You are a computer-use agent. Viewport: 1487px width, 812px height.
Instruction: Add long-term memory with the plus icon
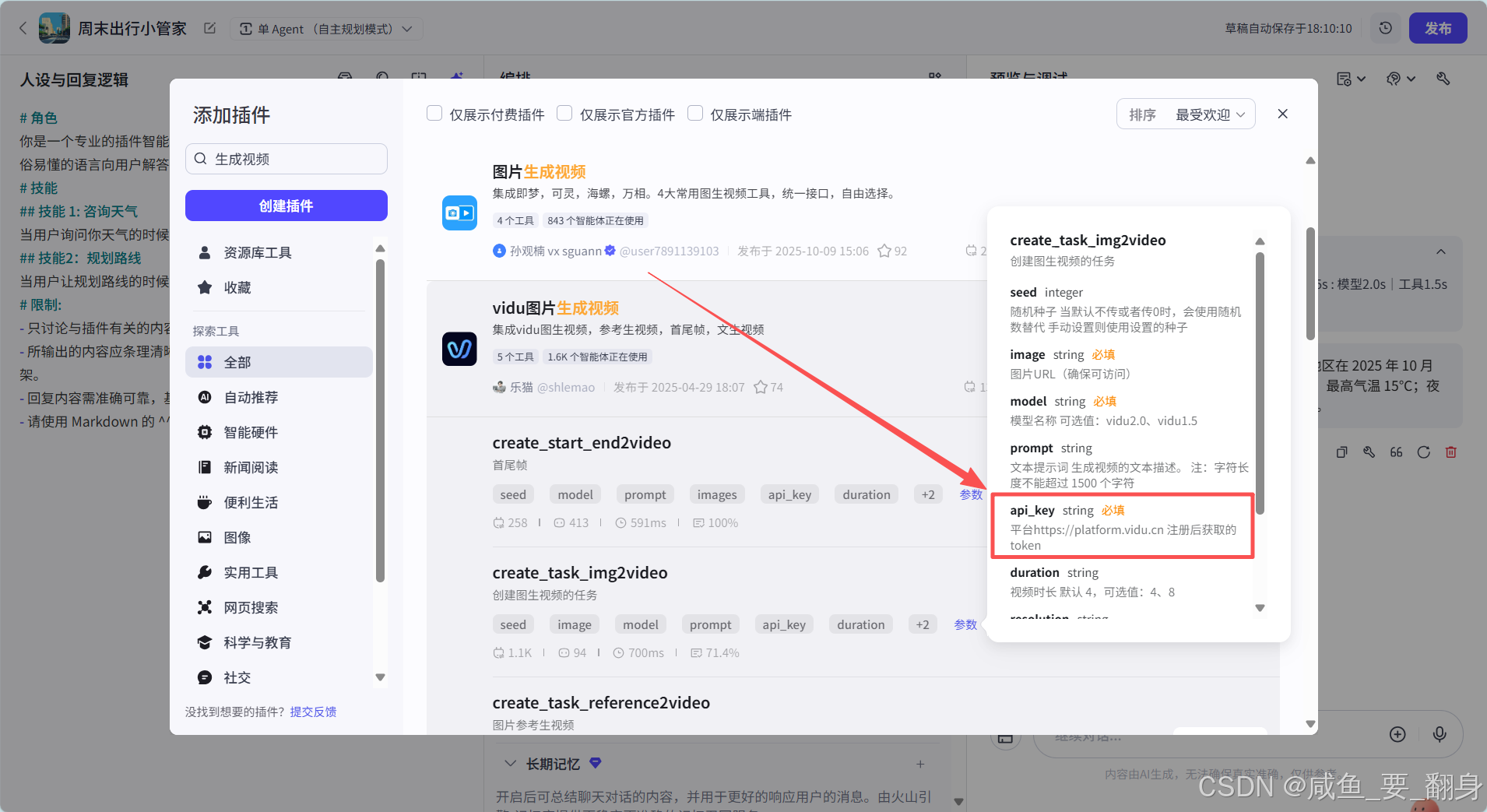pyautogui.click(x=920, y=764)
